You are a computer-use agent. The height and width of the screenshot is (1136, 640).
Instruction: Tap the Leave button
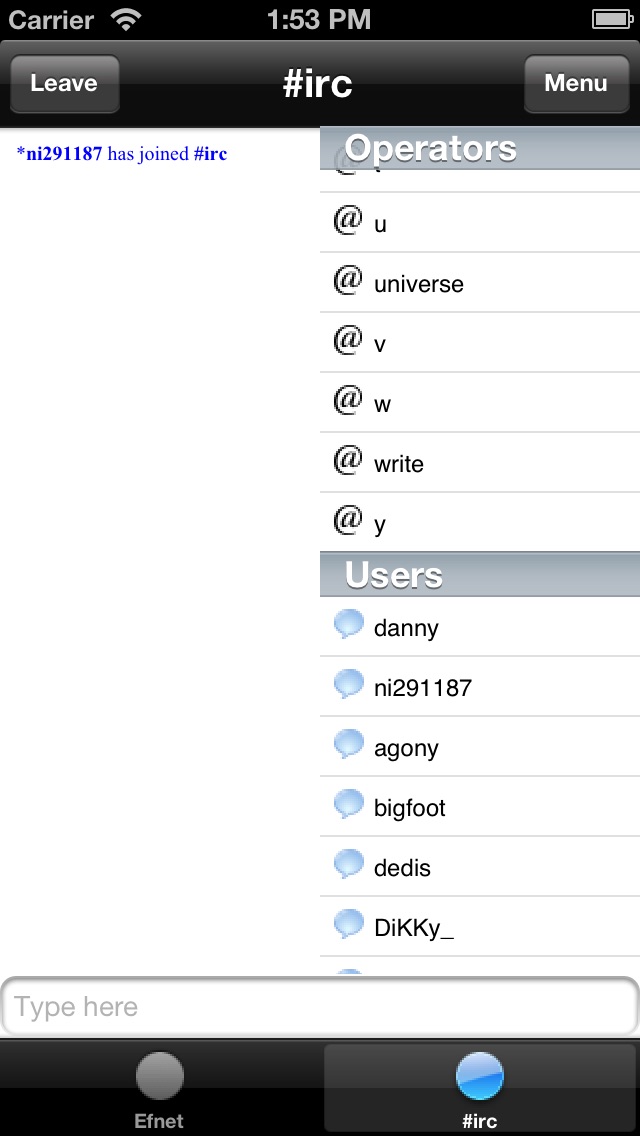tap(65, 83)
